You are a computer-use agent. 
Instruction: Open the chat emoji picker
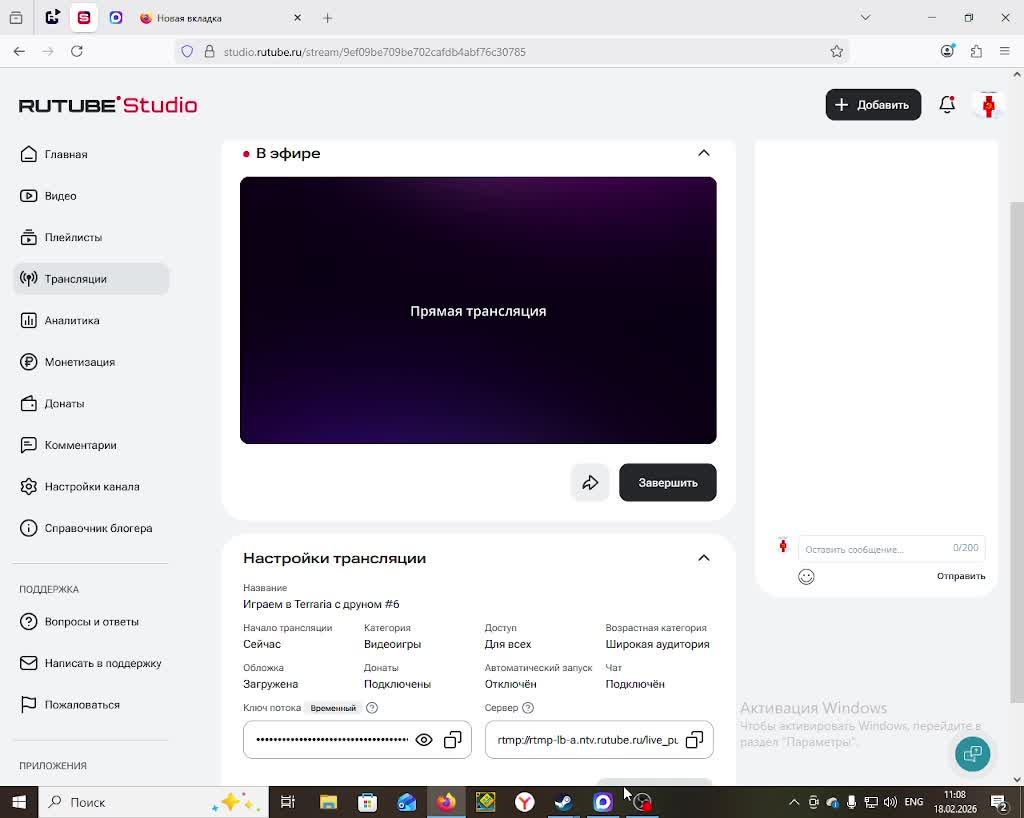[x=807, y=576]
